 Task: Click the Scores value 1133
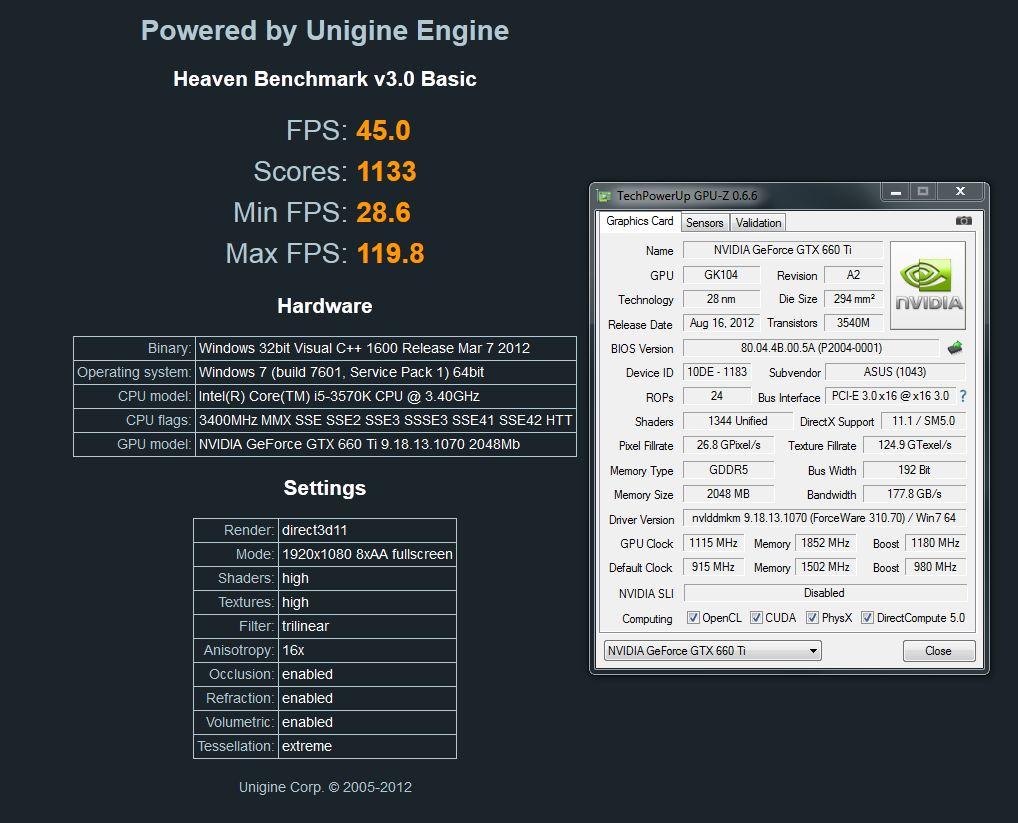pos(386,171)
